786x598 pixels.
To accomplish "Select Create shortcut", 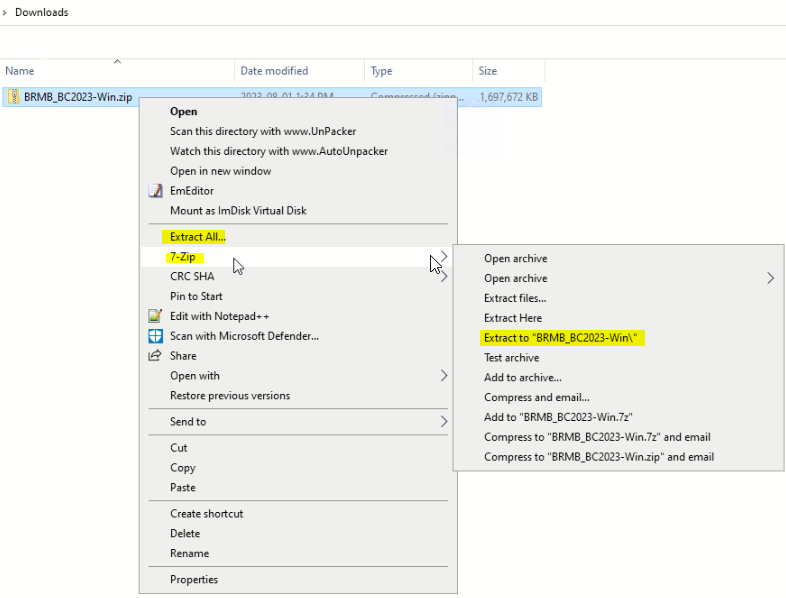I will 207,514.
